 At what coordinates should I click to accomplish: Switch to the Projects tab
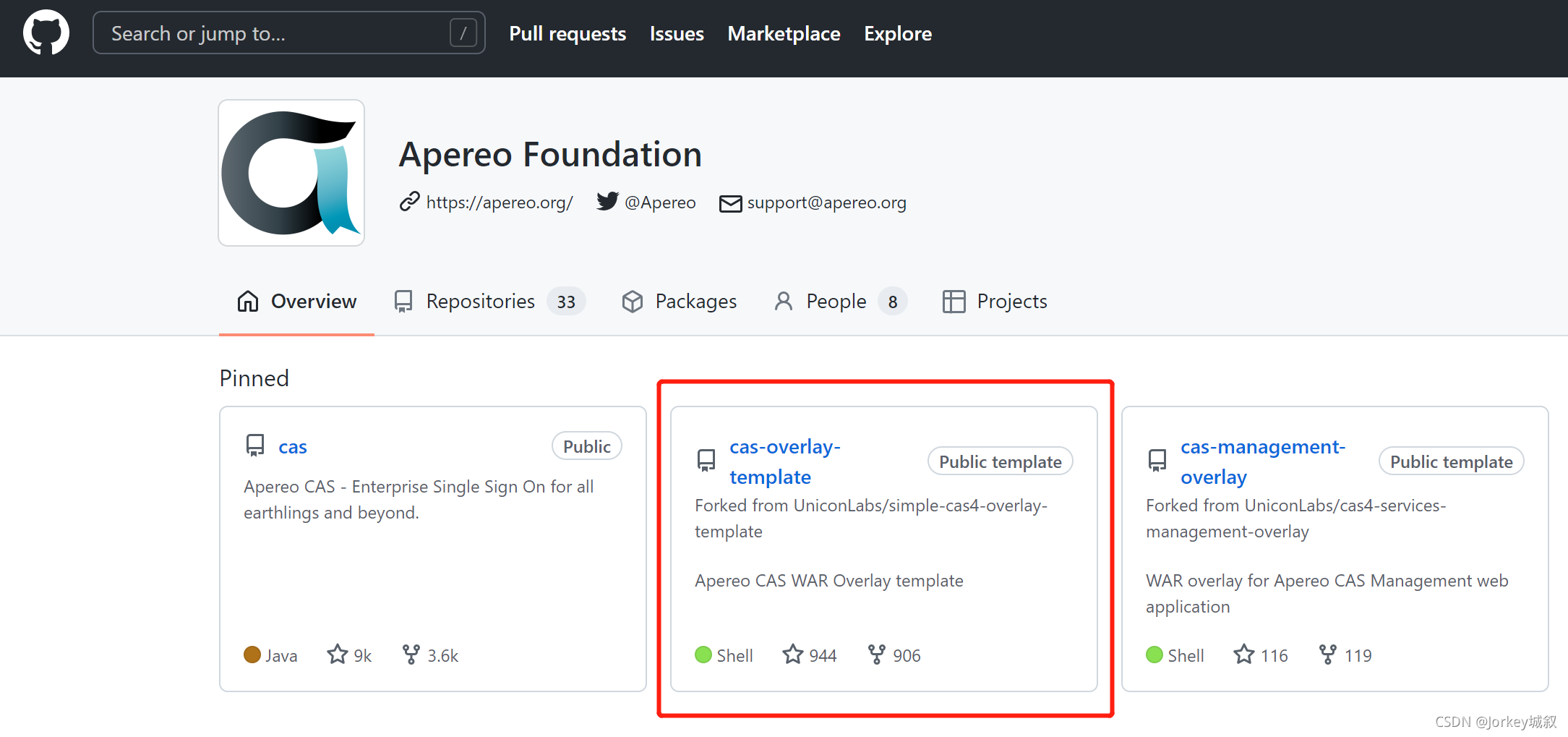tap(995, 301)
